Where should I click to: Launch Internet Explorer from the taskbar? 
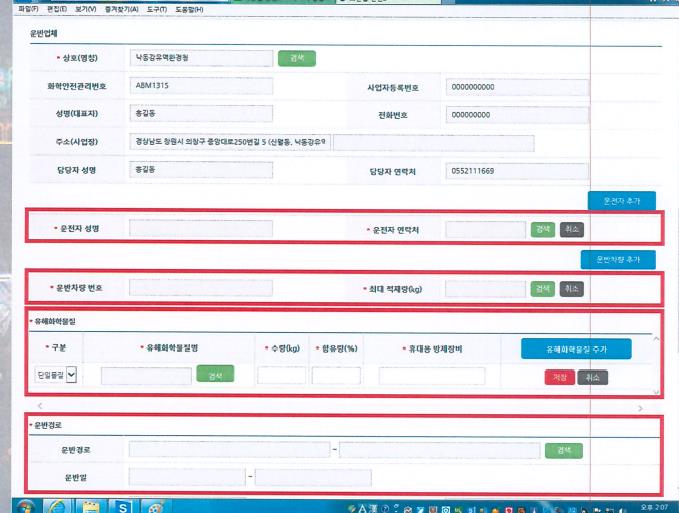[x=58, y=507]
